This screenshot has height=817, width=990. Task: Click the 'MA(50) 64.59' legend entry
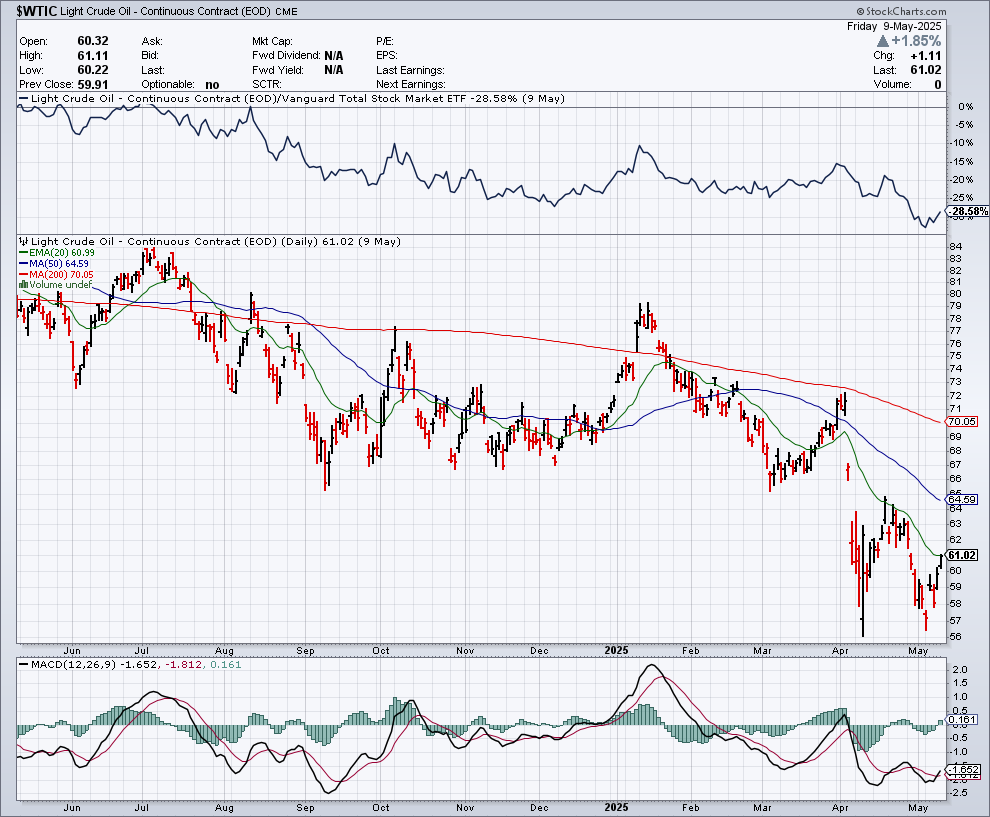coord(54,263)
